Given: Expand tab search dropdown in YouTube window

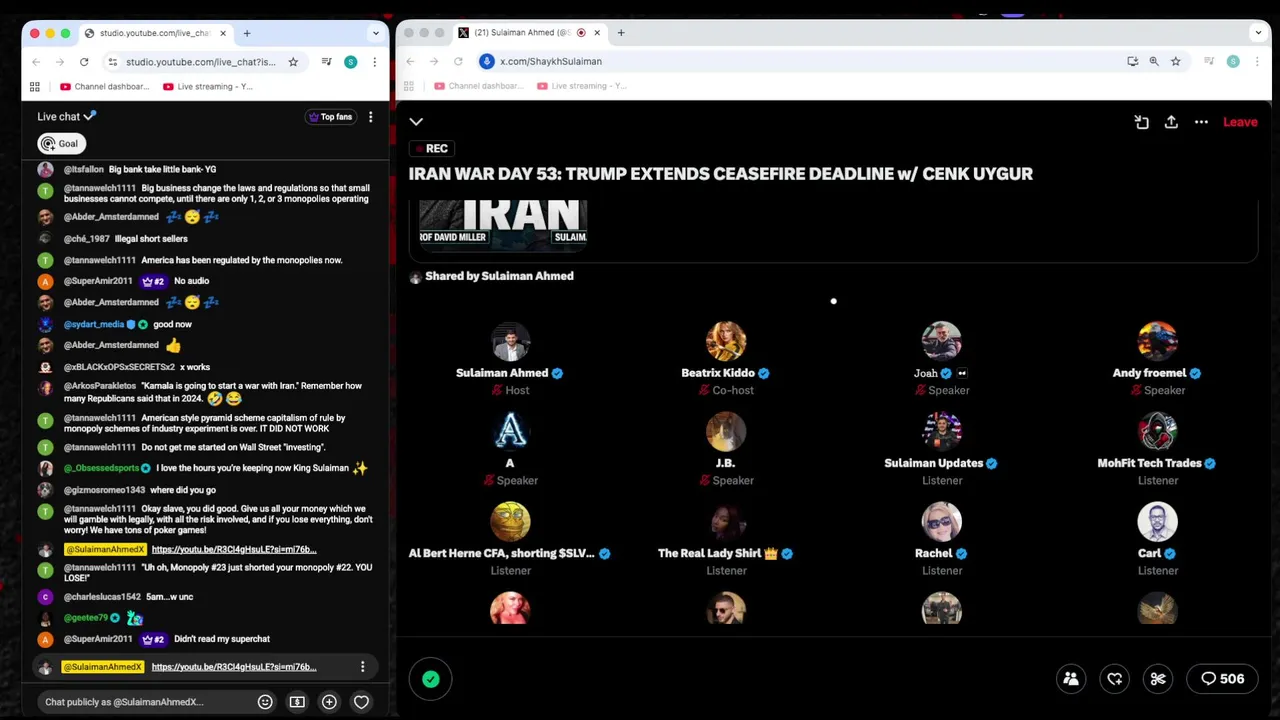Looking at the screenshot, I should click(376, 33).
